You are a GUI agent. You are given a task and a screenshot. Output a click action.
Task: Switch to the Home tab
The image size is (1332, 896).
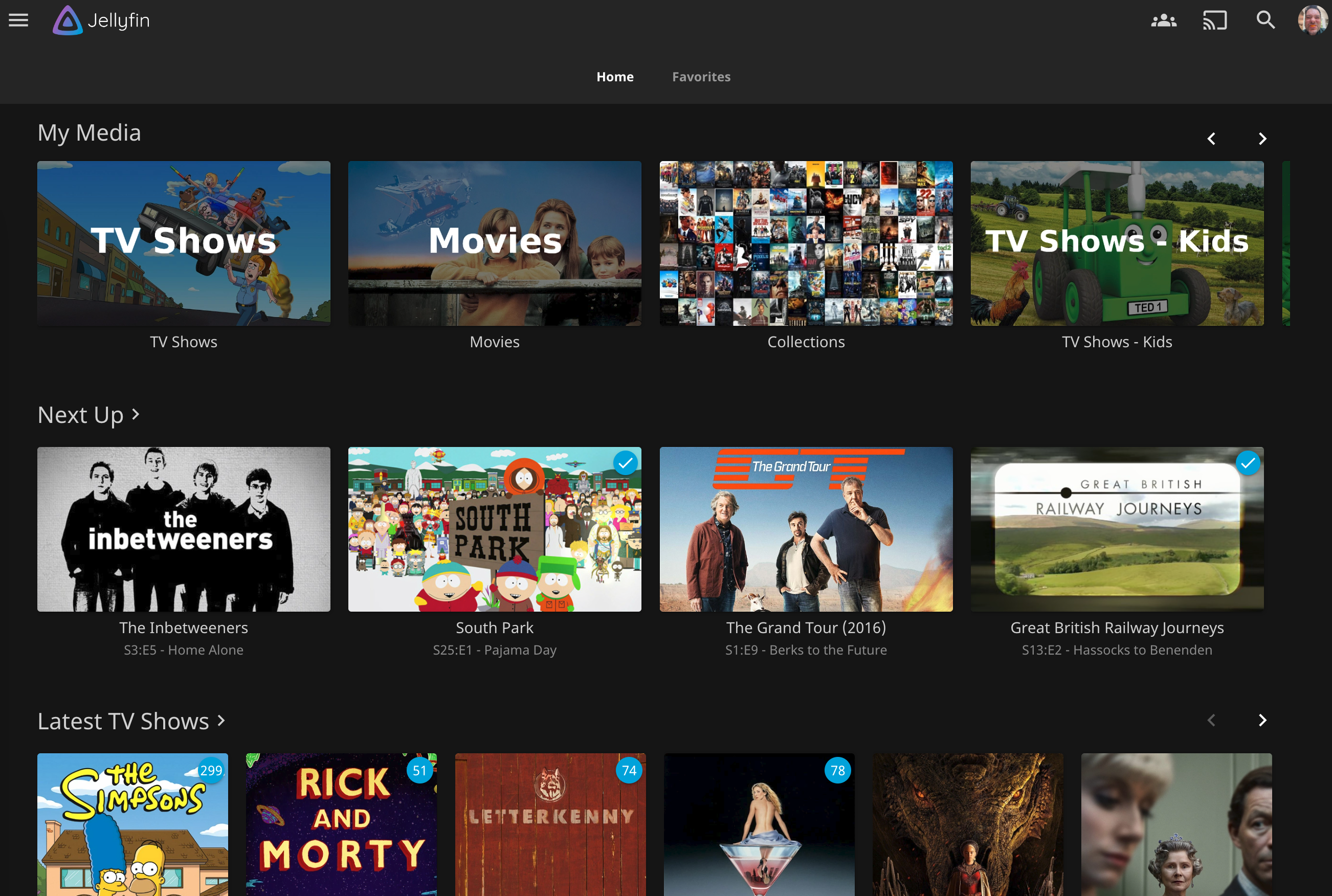coord(615,77)
